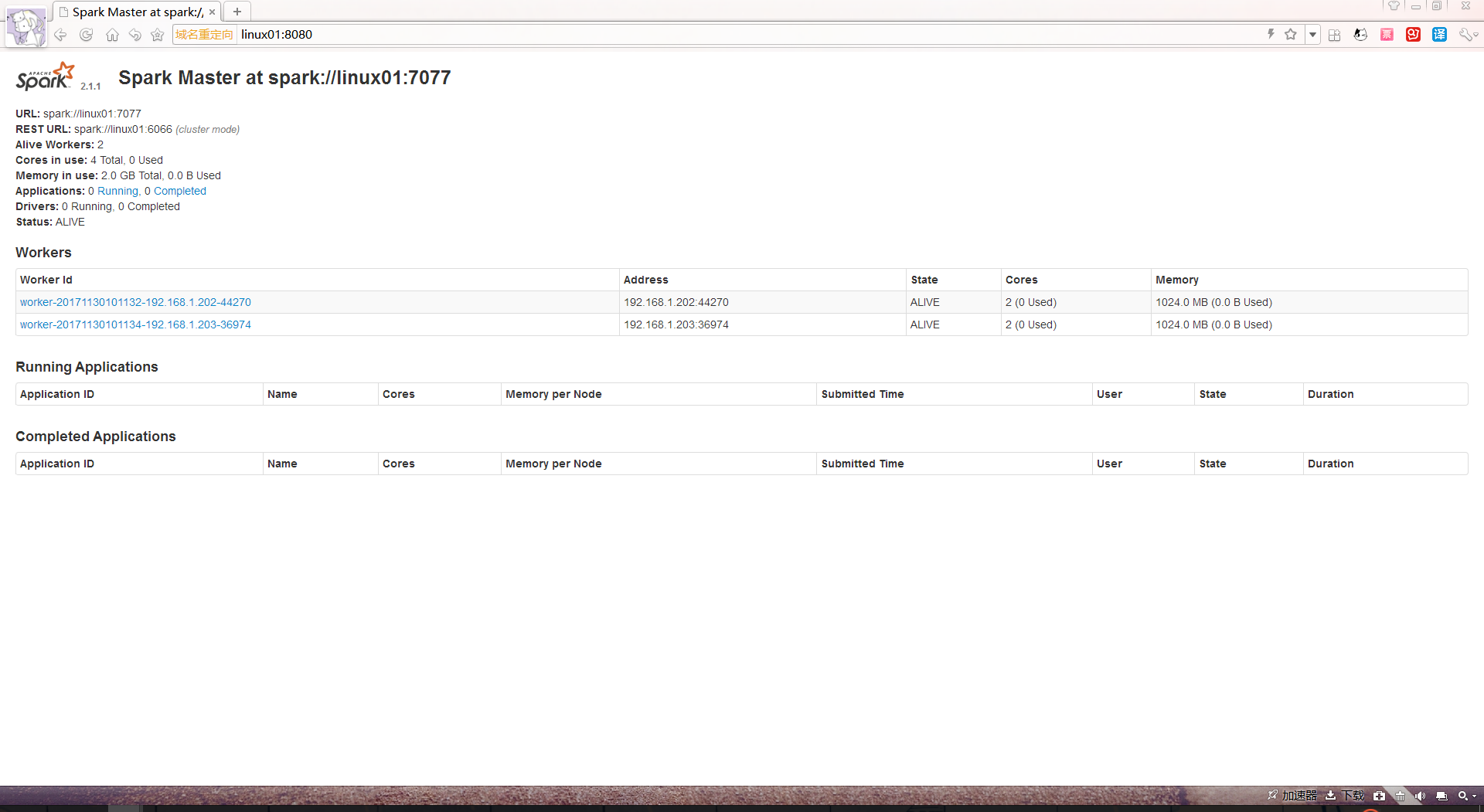Click the Status: ALIVE text
The width and height of the screenshot is (1484, 812).
pyautogui.click(x=50, y=222)
